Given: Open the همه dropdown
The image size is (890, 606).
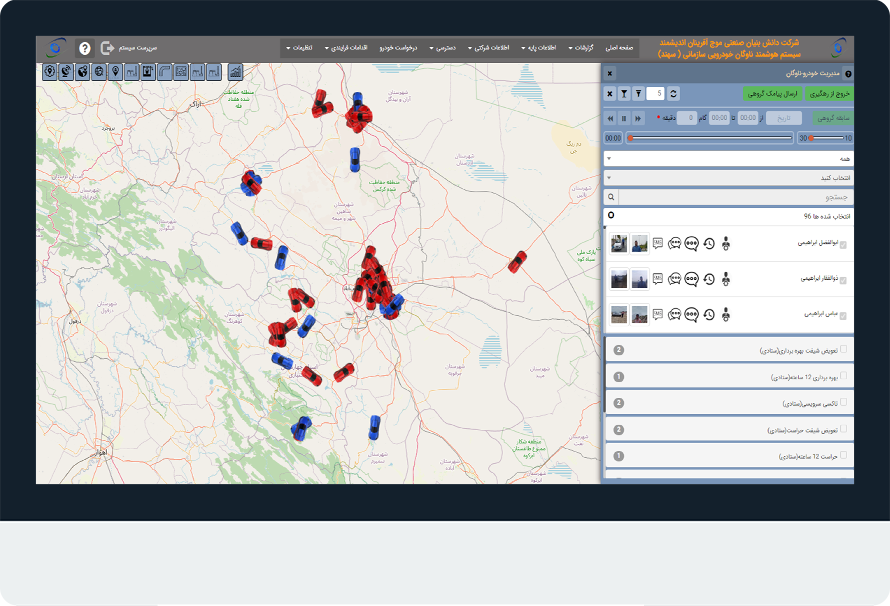Looking at the screenshot, I should point(727,158).
